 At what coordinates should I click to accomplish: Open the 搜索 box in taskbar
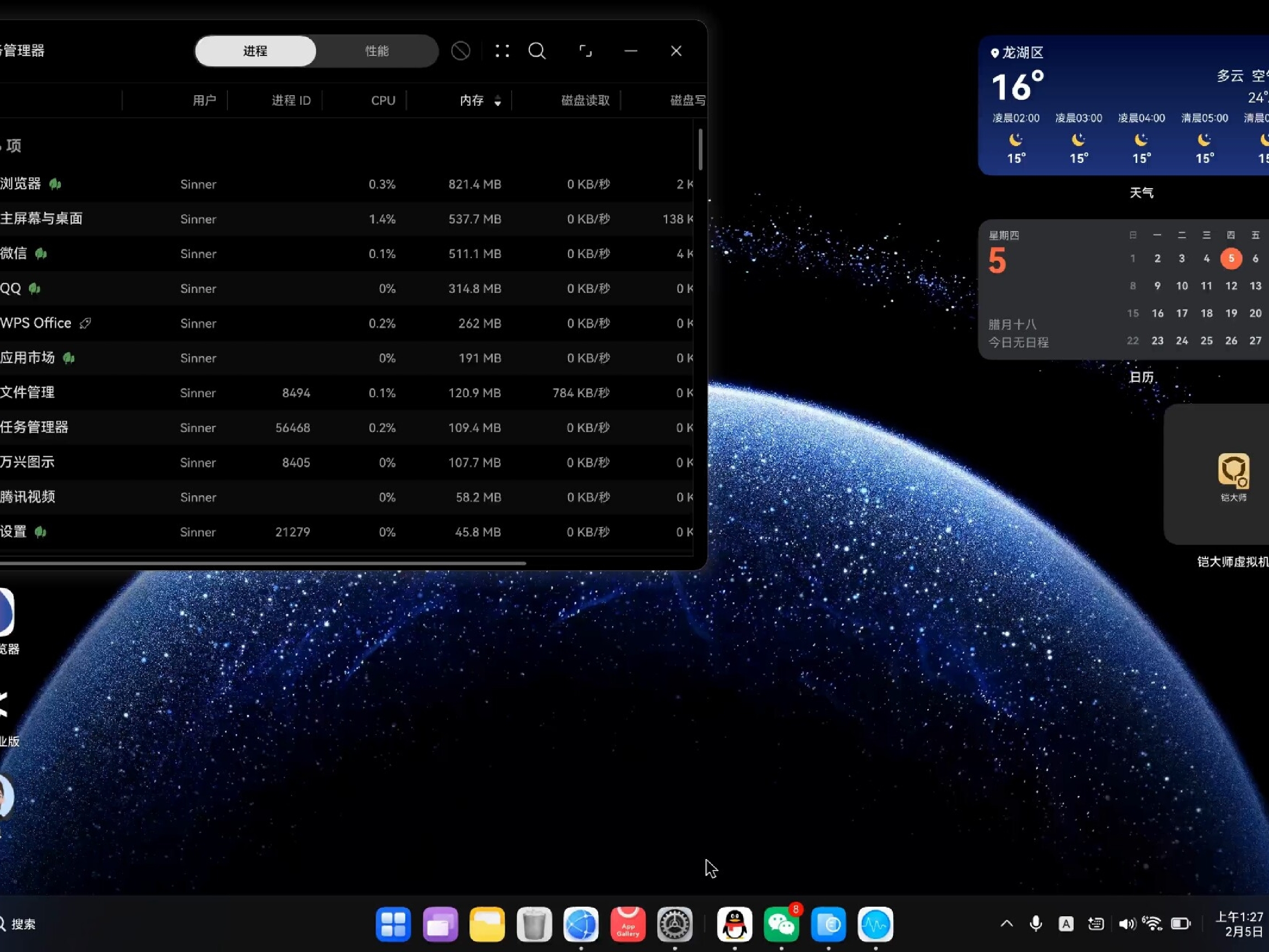point(18,924)
